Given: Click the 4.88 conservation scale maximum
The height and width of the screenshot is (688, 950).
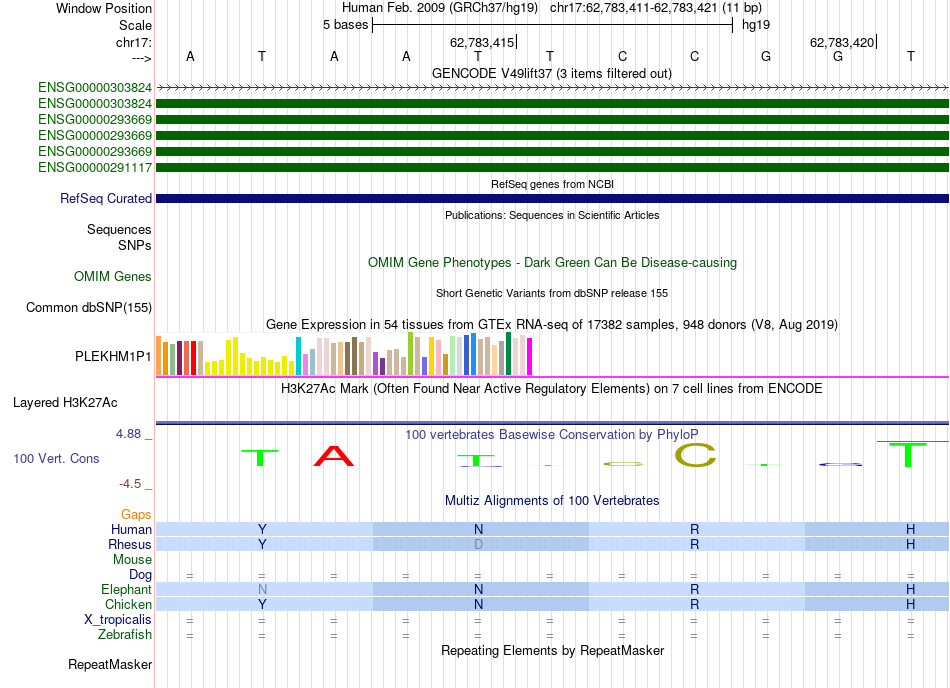Looking at the screenshot, I should point(128,434).
